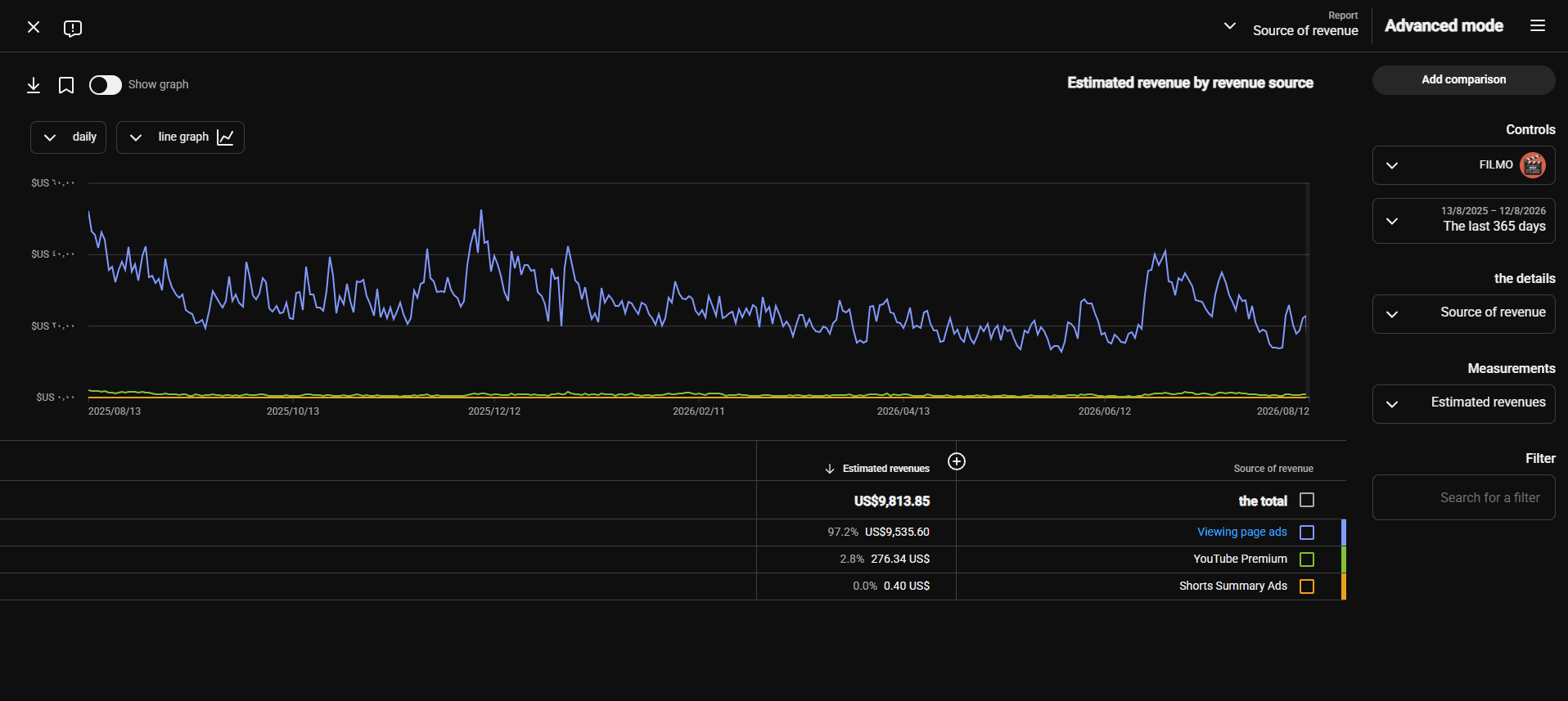
Task: Click the bookmark save-report icon
Action: pyautogui.click(x=66, y=85)
